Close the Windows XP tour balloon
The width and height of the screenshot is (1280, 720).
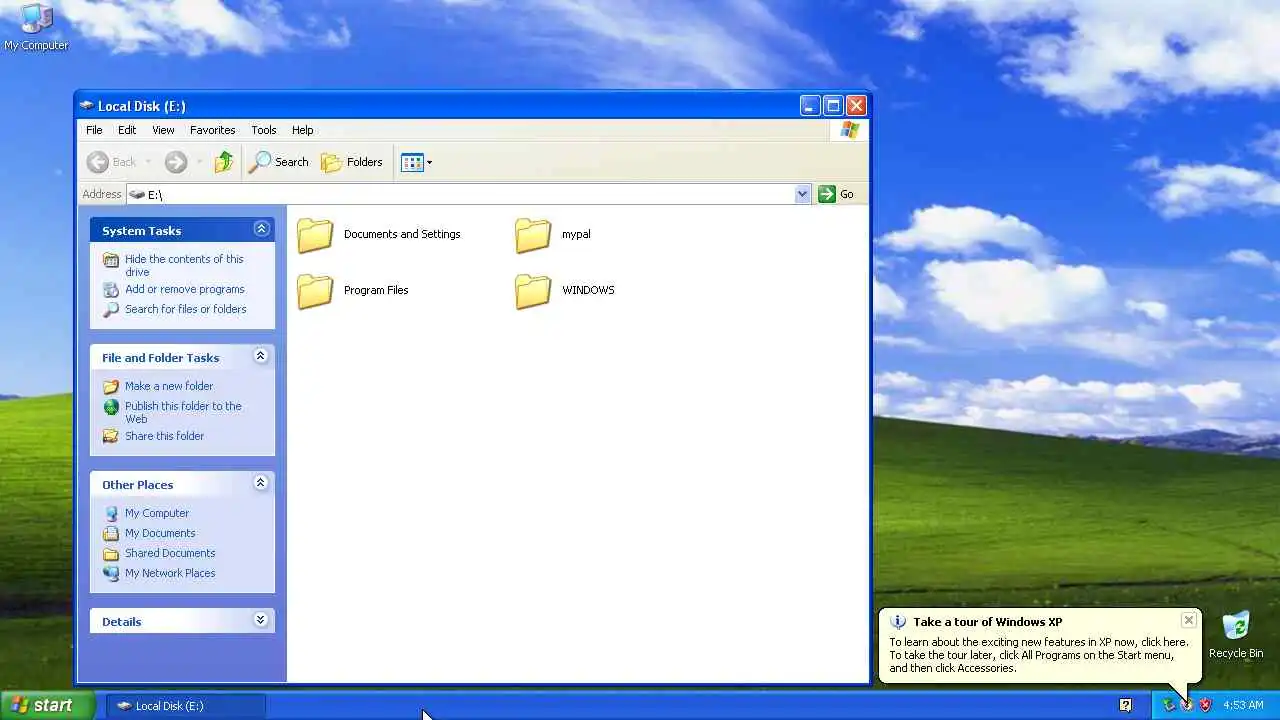click(x=1188, y=620)
